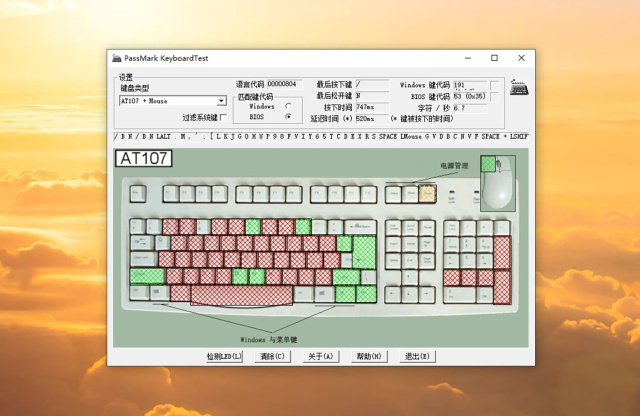This screenshot has height=416, width=640.
Task: Click the 语言代码 field showing 00000804
Action: (284, 84)
